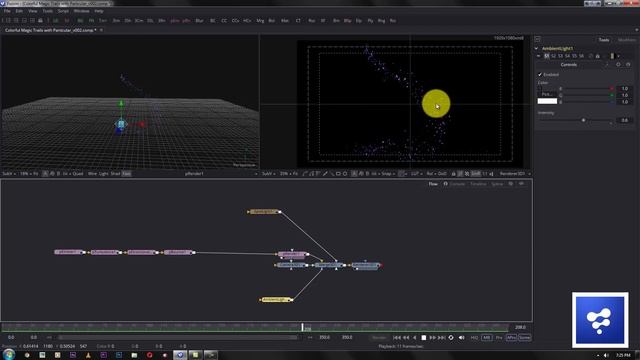The width and height of the screenshot is (640, 360).
Task: Add a Color Corrector (CC) tool
Action: pos(224,20)
